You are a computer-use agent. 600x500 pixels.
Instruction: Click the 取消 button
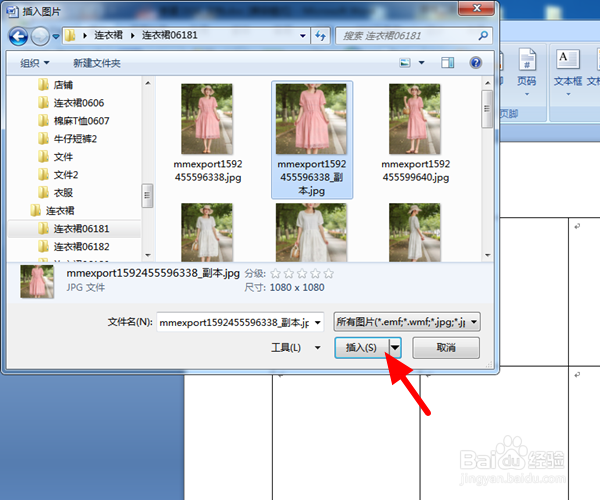pyautogui.click(x=446, y=348)
